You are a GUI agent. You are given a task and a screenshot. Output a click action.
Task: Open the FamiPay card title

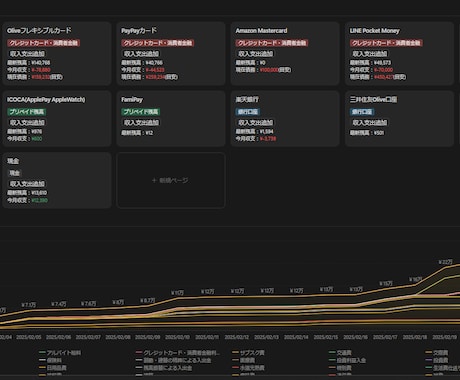[x=132, y=99]
